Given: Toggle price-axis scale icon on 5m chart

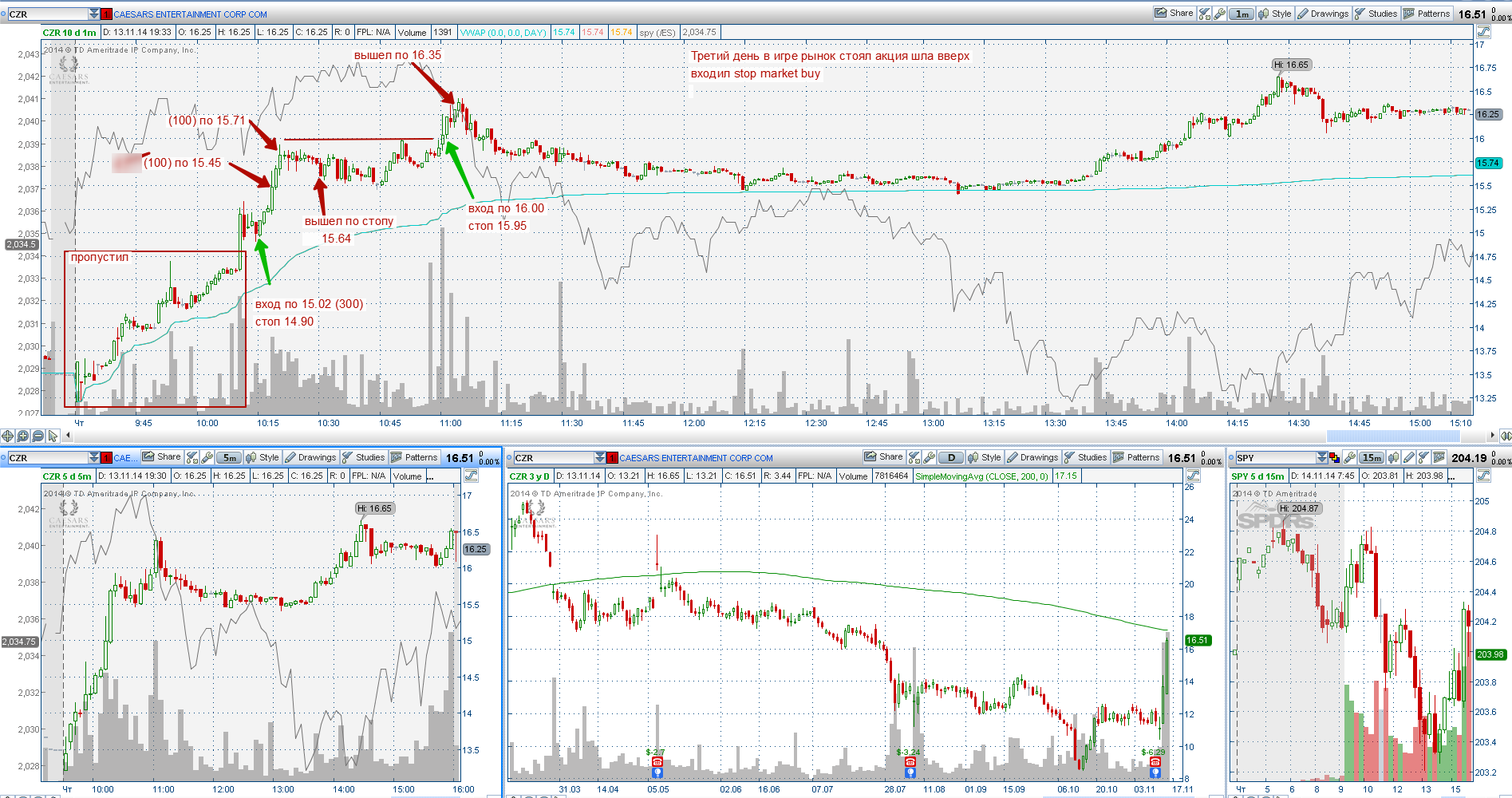Looking at the screenshot, I should click(x=471, y=476).
